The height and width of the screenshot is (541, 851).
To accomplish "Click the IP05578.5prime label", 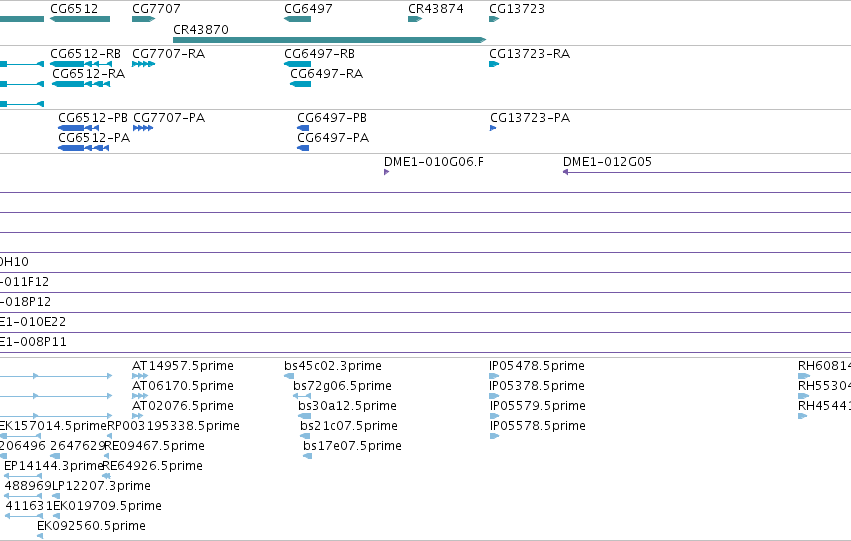I will point(538,426).
